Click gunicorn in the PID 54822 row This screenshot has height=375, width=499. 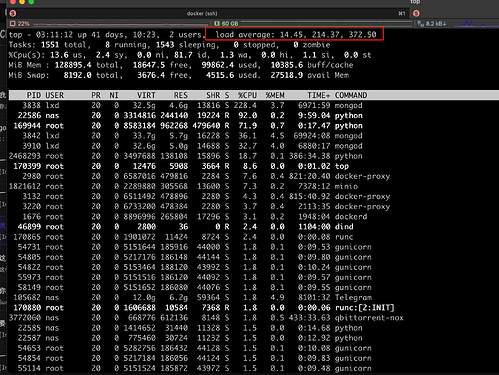[353, 267]
